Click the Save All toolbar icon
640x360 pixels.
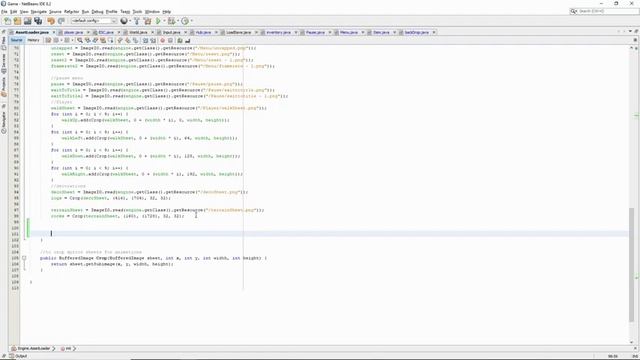point(38,21)
